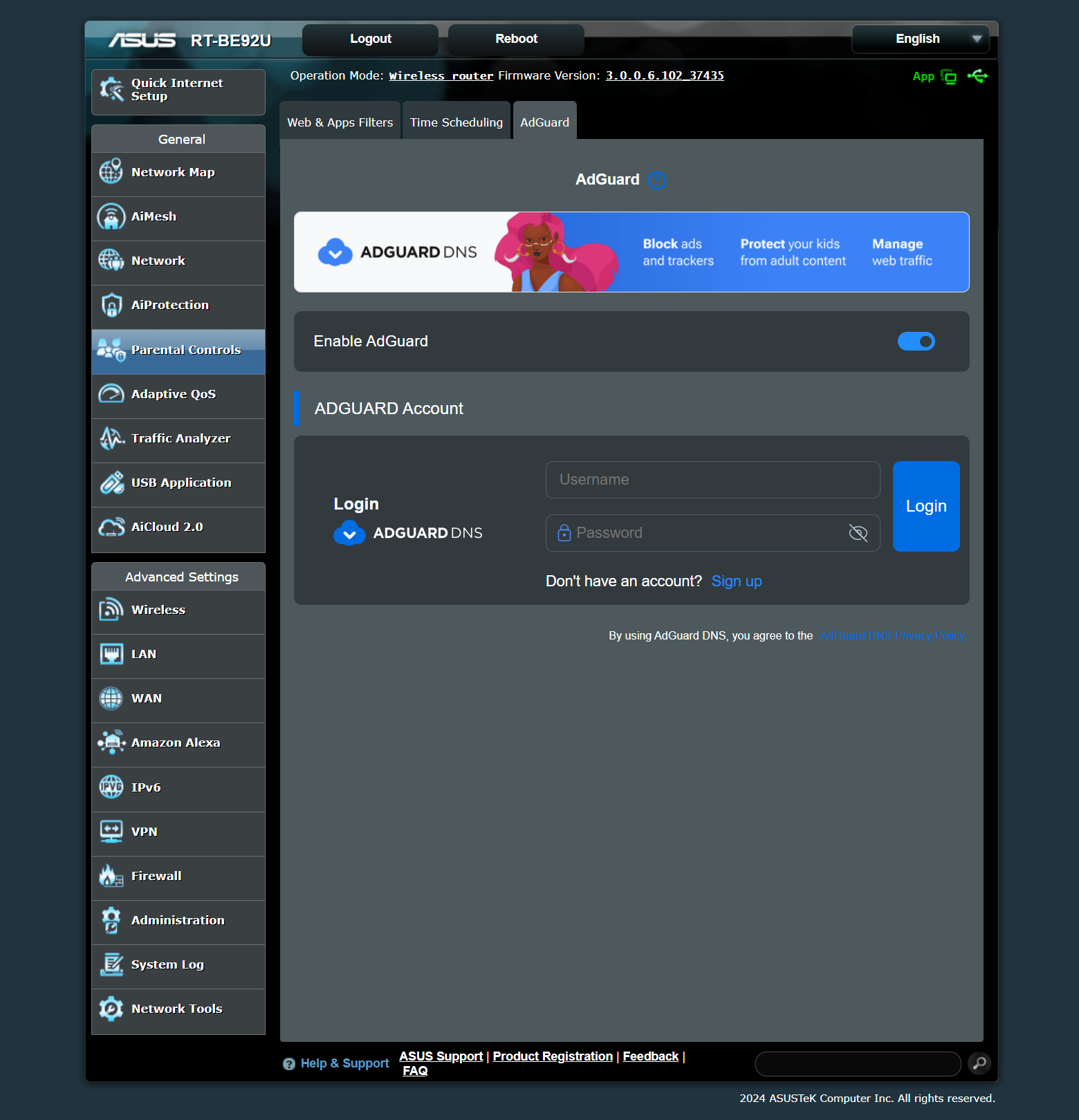1079x1120 pixels.
Task: Click the Network Map globe icon
Action: click(x=111, y=171)
